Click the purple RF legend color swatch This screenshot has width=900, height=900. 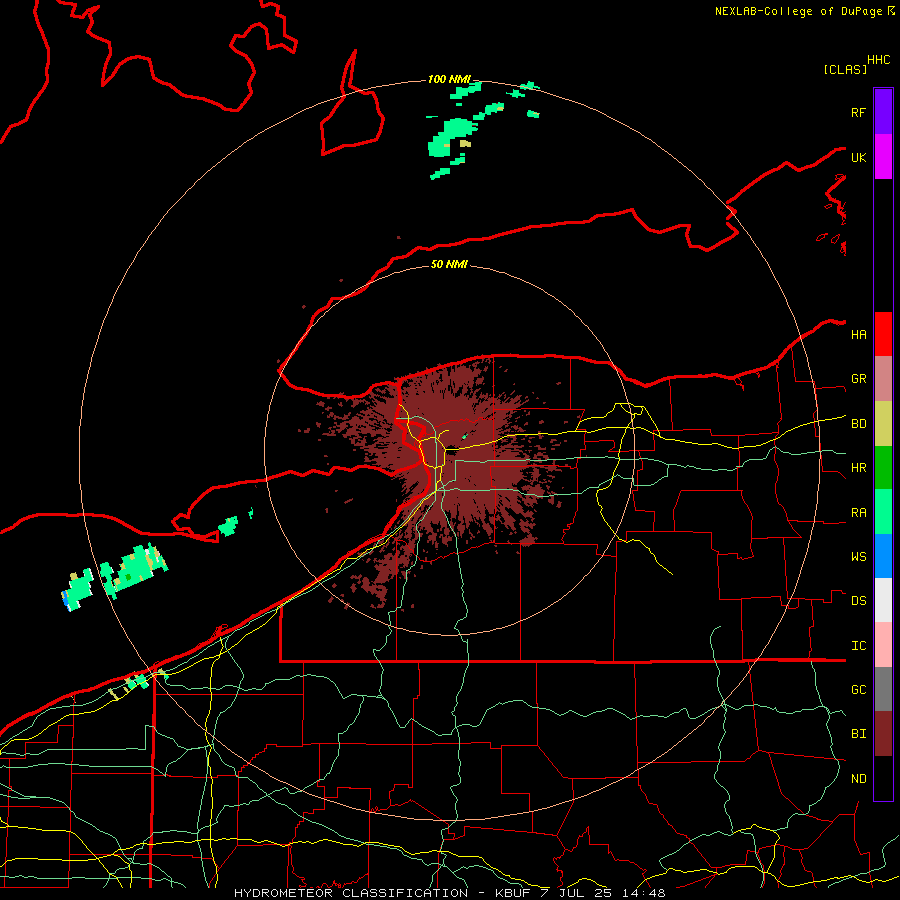pos(883,112)
